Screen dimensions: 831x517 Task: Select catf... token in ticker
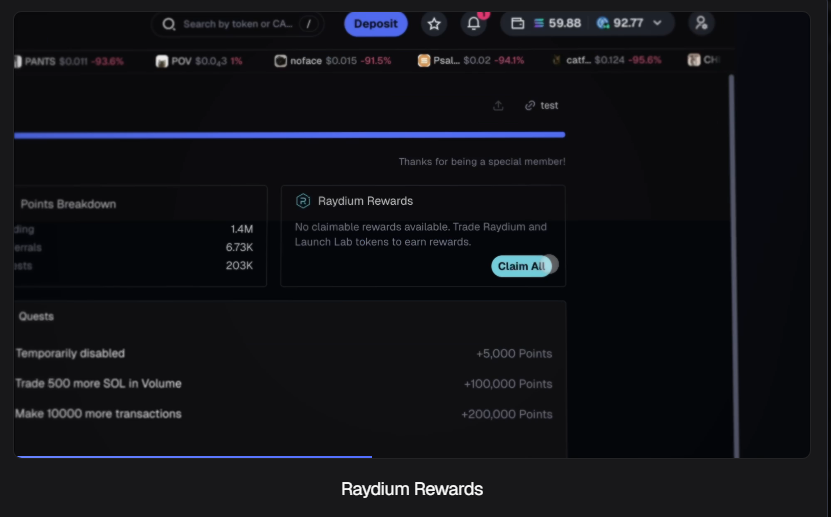click(606, 60)
